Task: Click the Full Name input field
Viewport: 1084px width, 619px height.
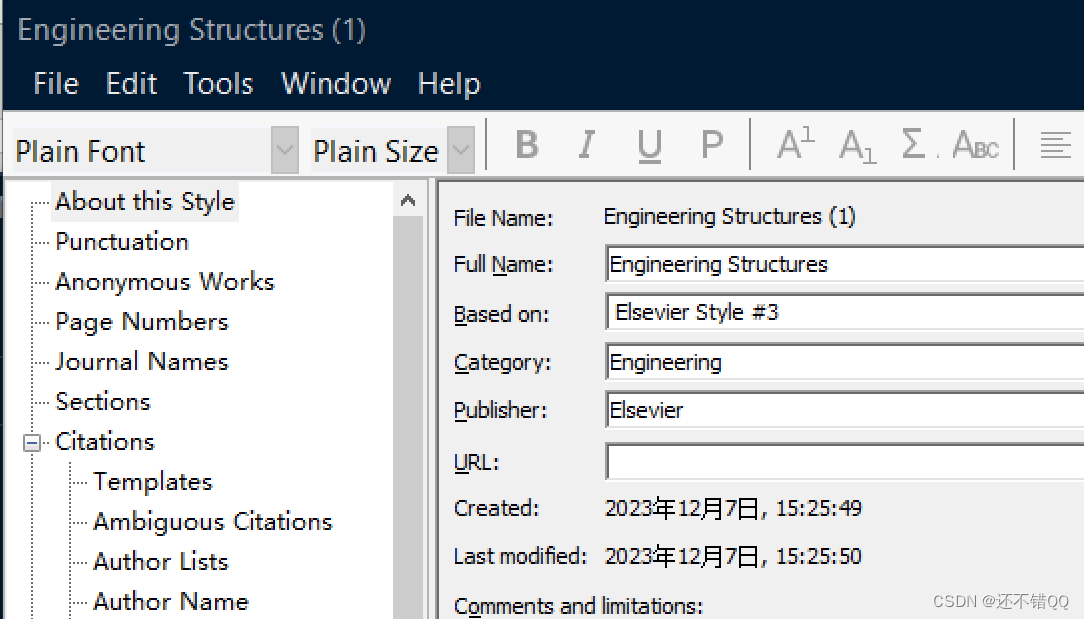Action: [x=845, y=264]
